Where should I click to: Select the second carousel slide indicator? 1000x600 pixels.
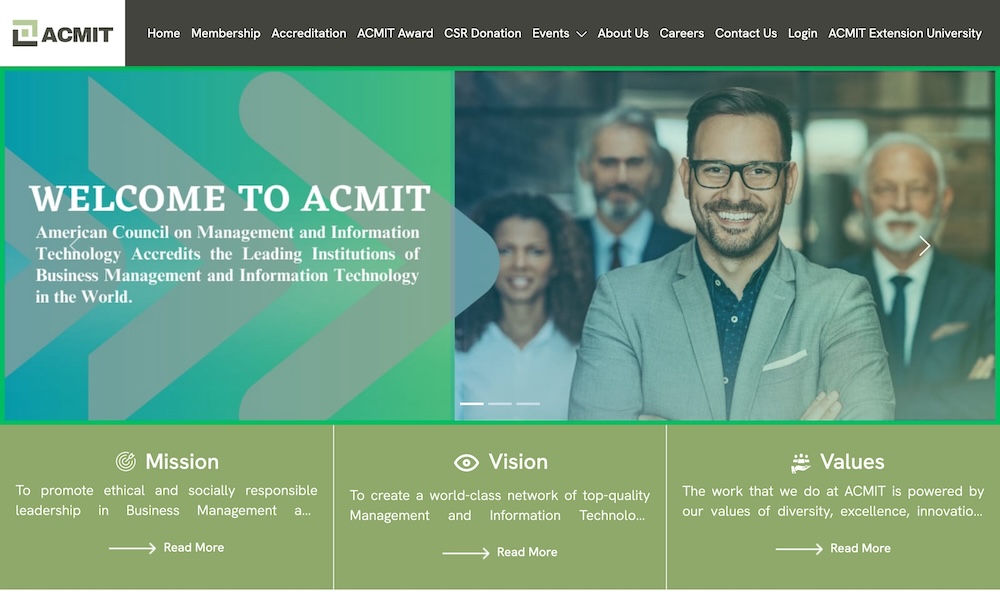point(500,404)
